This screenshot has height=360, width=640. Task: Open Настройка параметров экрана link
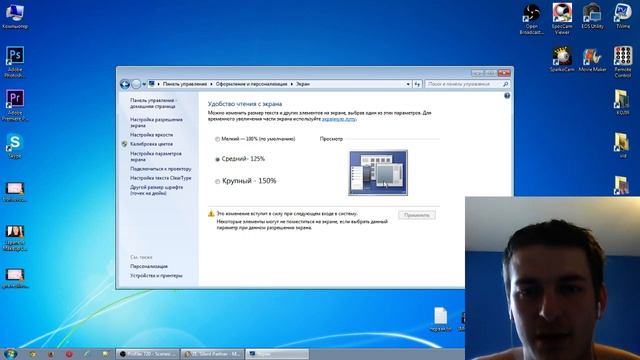[x=156, y=156]
